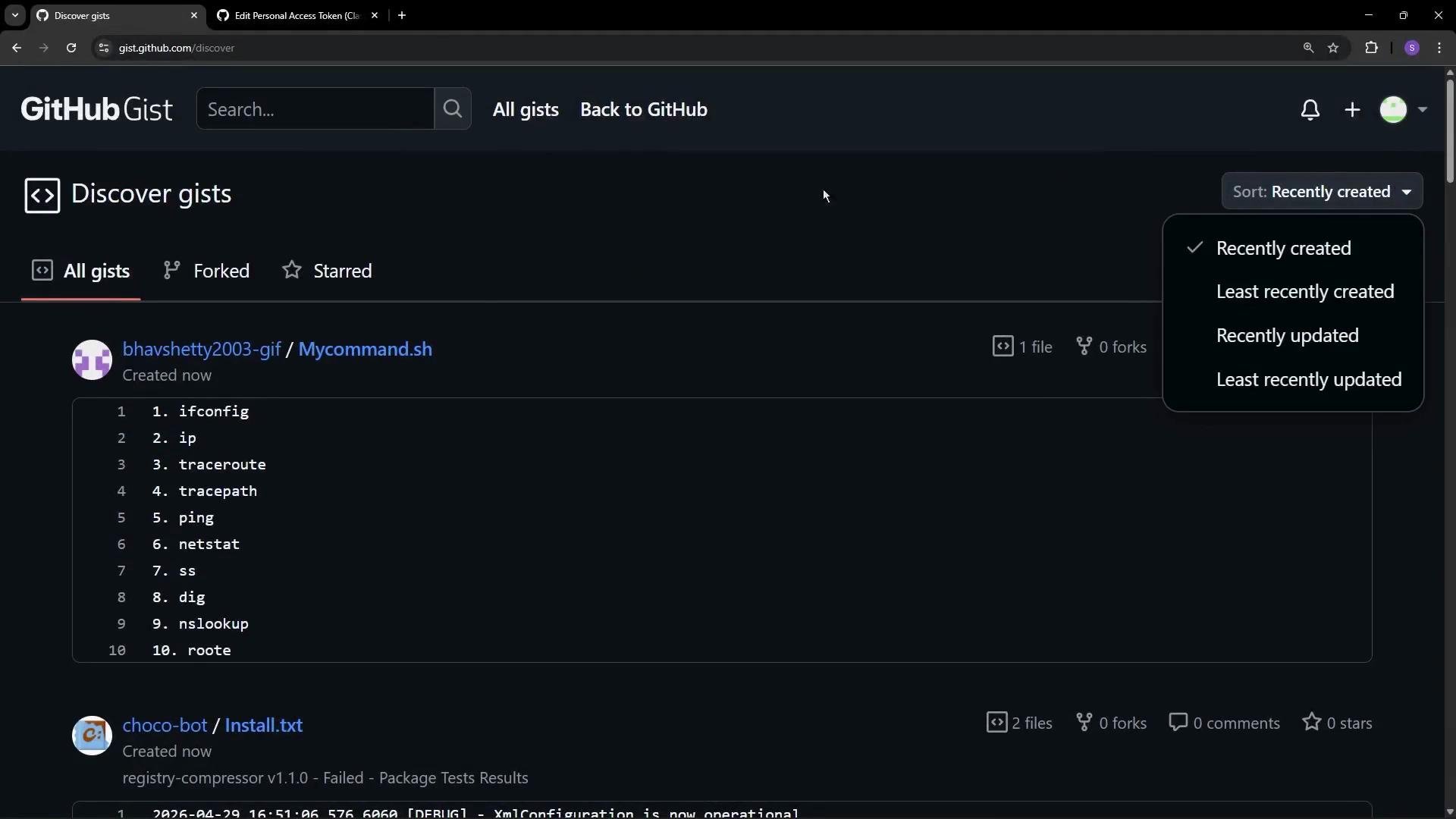Open a new browser tab

coord(402,15)
